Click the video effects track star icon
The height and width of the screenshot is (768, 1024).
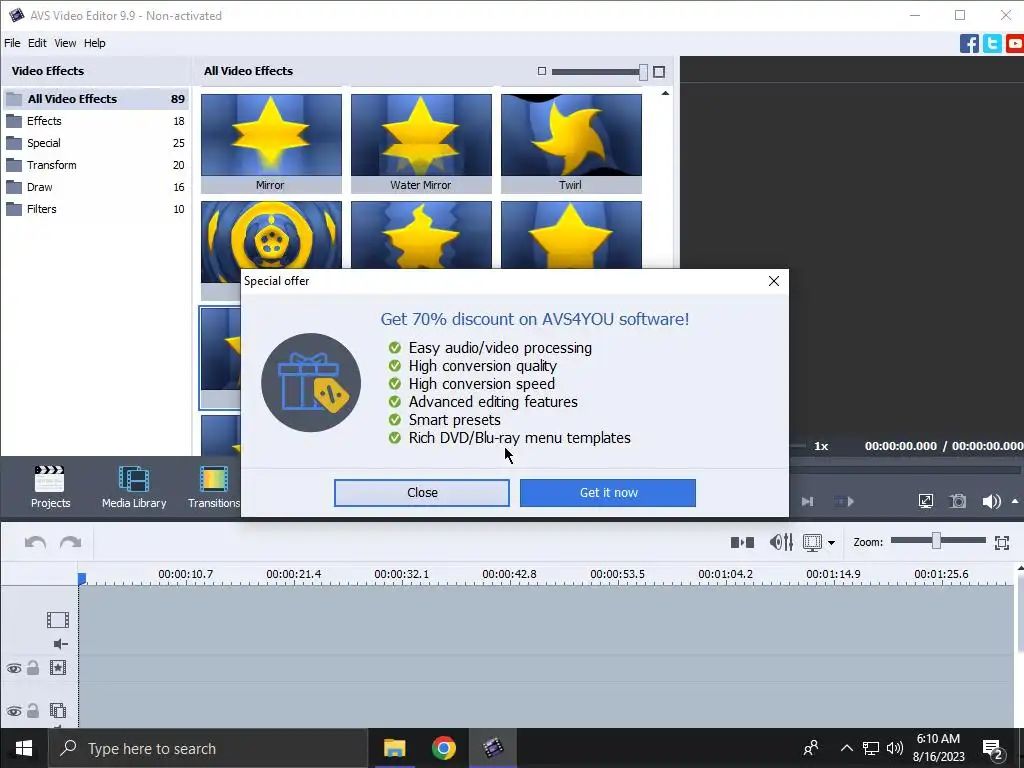[x=58, y=667]
